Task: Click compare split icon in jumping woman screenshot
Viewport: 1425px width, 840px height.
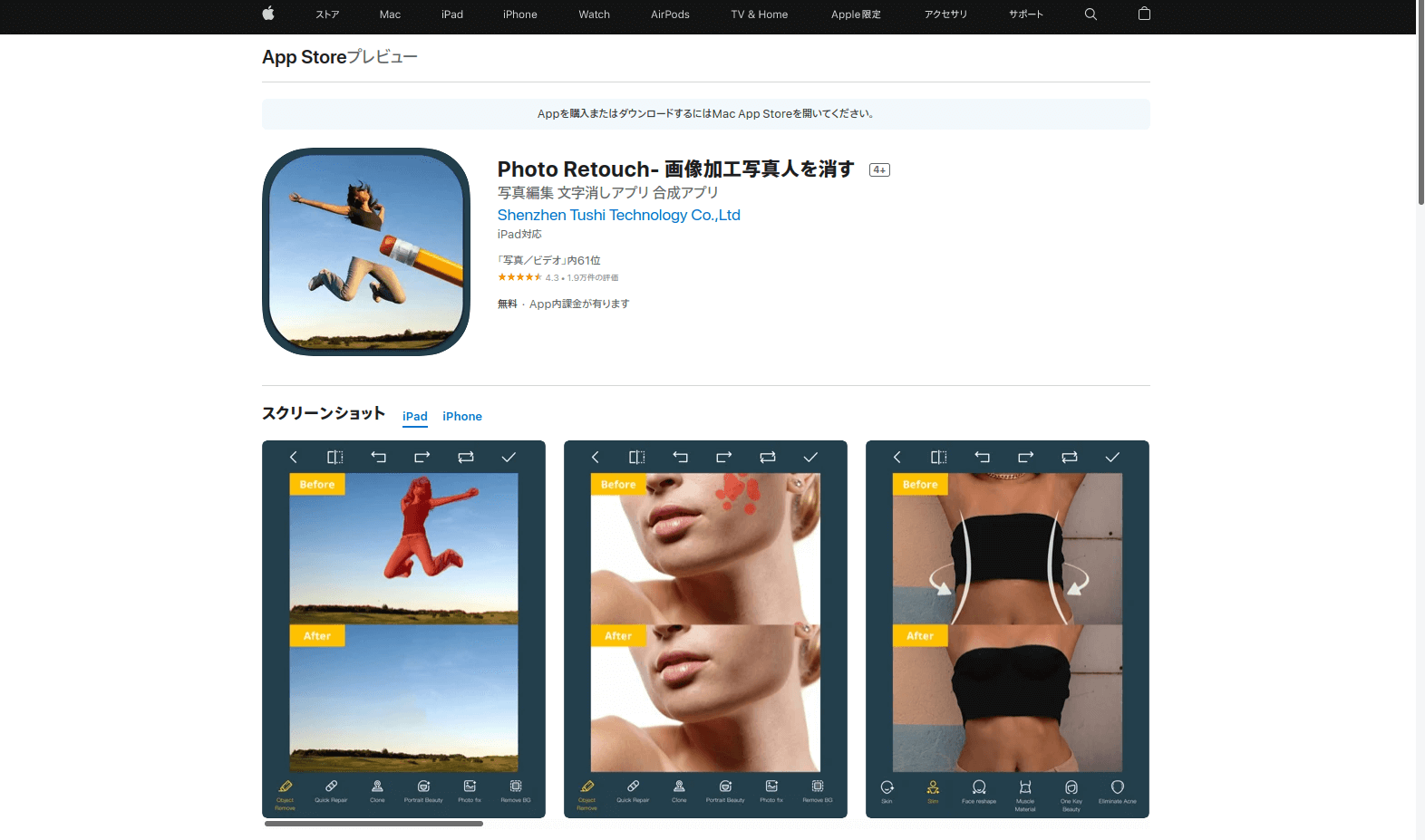Action: (x=335, y=458)
